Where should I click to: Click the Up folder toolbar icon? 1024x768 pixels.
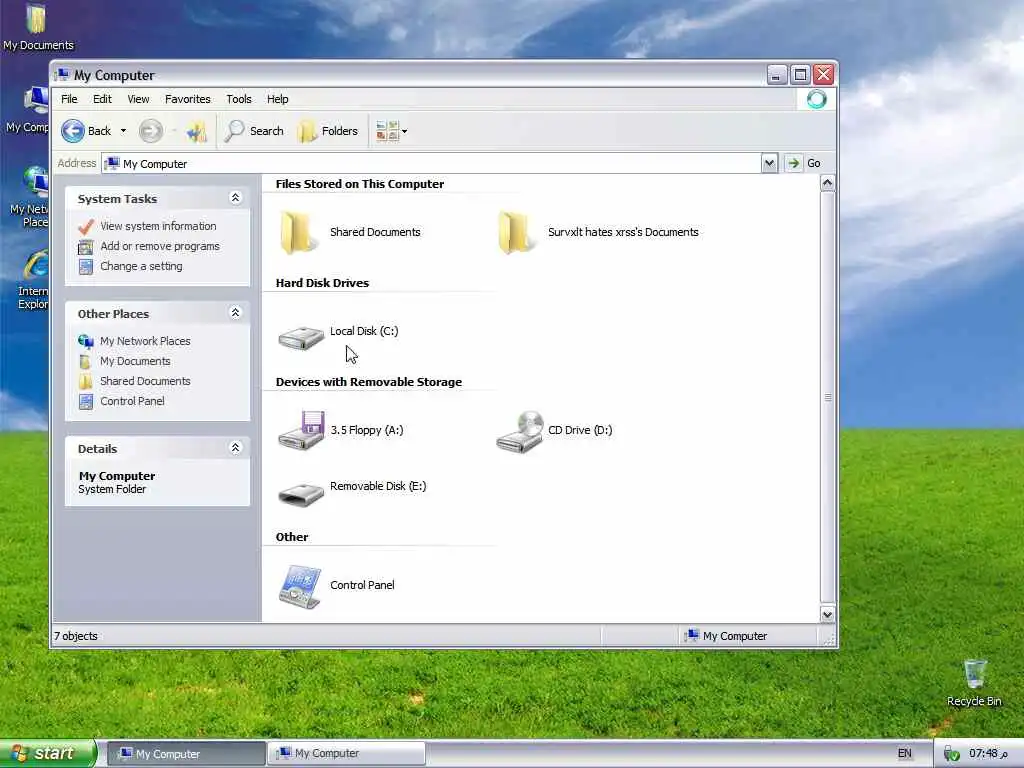point(196,131)
